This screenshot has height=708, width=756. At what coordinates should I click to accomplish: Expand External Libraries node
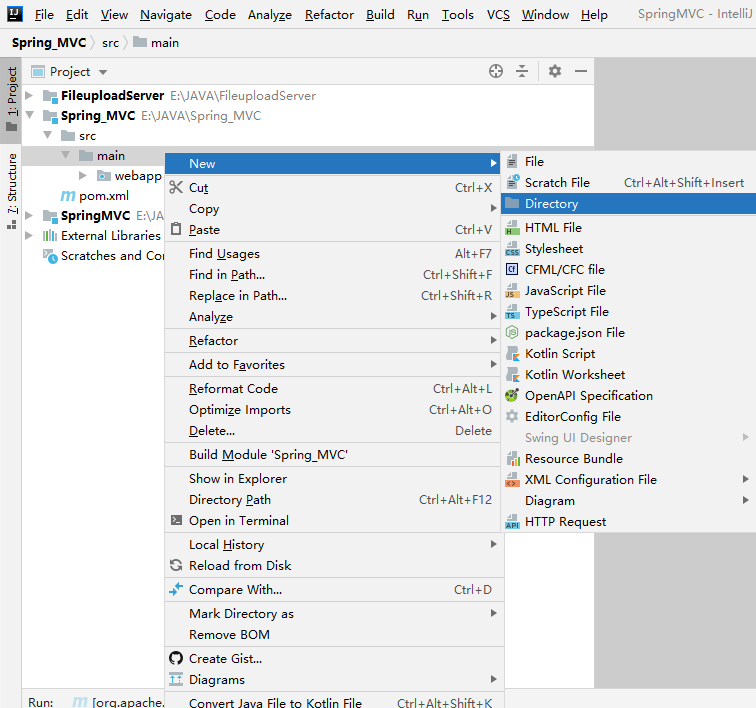pyautogui.click(x=29, y=235)
